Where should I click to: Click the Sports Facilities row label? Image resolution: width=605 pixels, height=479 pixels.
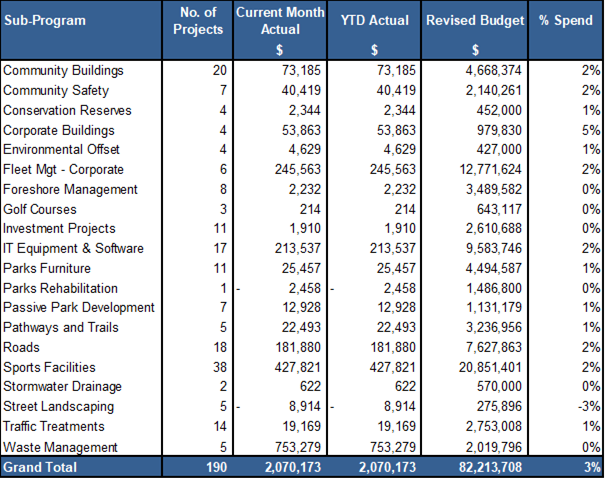49,367
